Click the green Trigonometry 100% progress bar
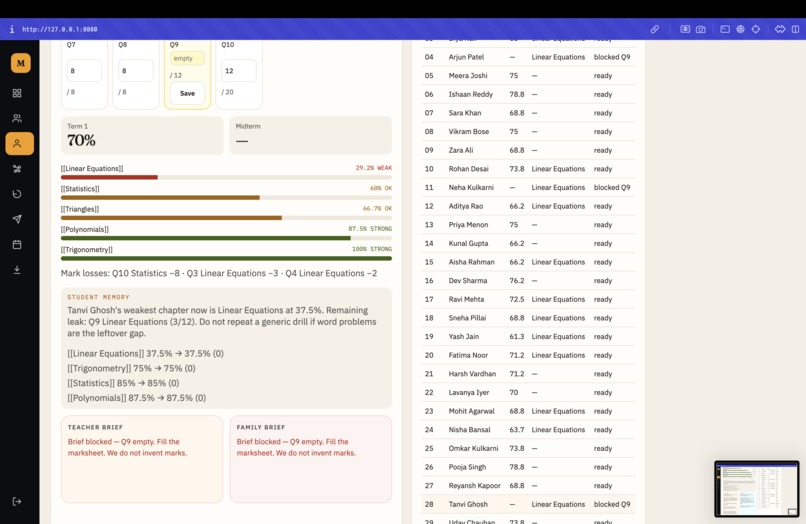Viewport: 806px width, 524px height. tap(226, 259)
